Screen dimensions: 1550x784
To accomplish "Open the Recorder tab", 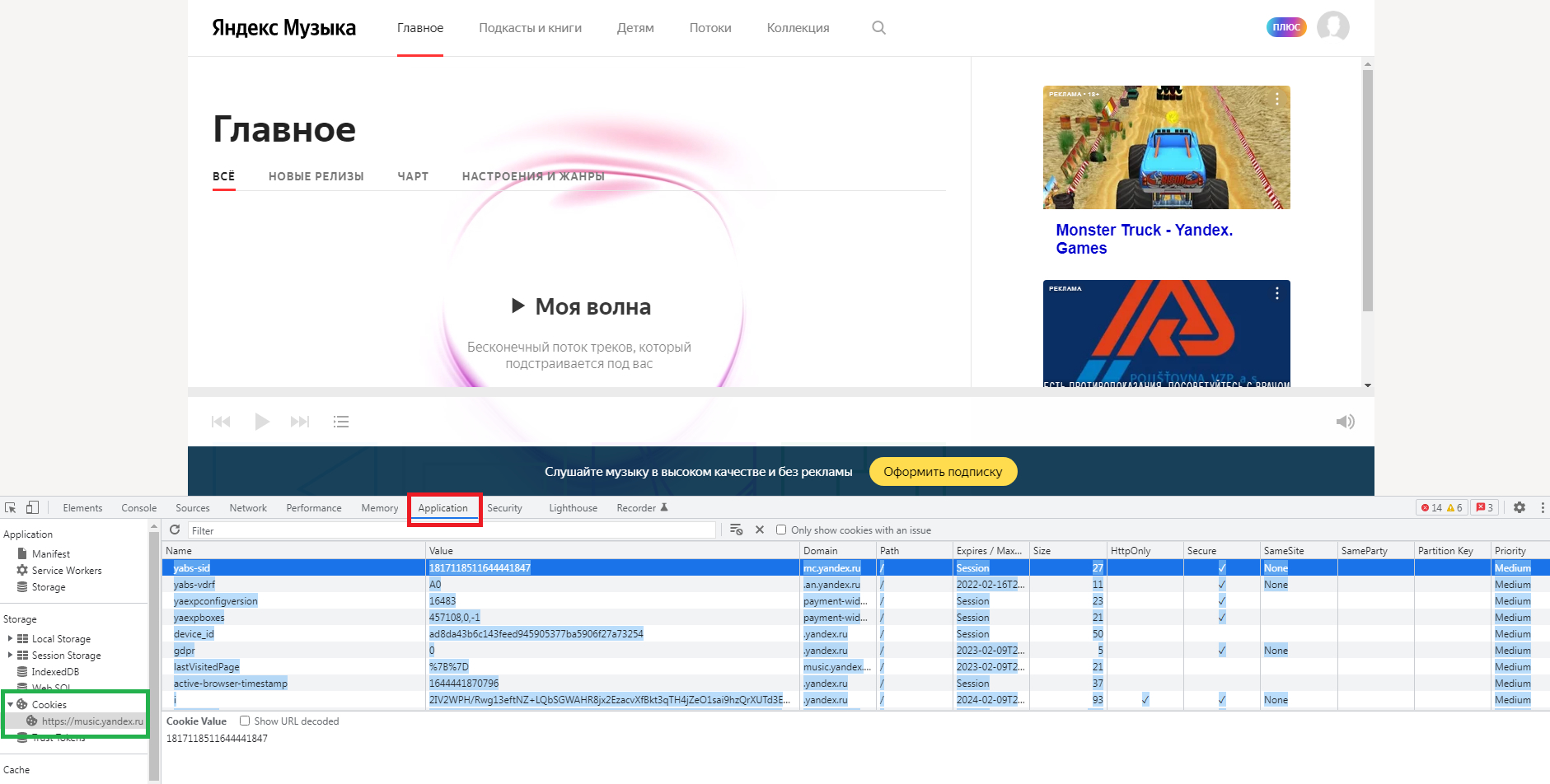I will point(642,508).
